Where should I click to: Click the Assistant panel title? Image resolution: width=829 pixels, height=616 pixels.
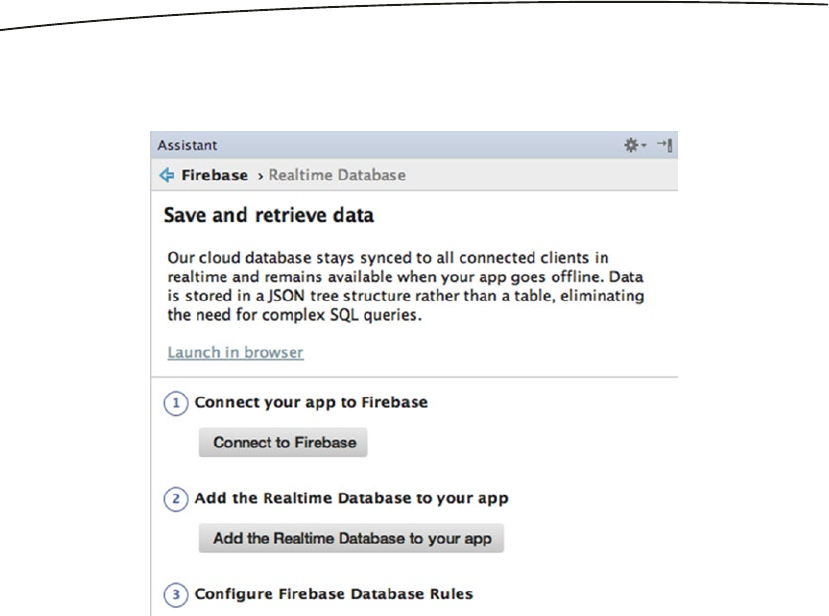187,145
